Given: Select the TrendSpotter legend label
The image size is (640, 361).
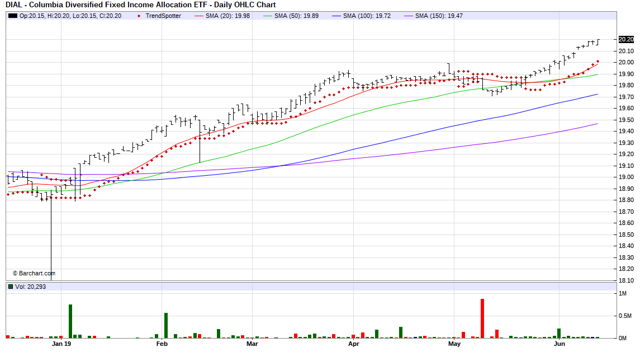Looking at the screenshot, I should click(x=163, y=16).
